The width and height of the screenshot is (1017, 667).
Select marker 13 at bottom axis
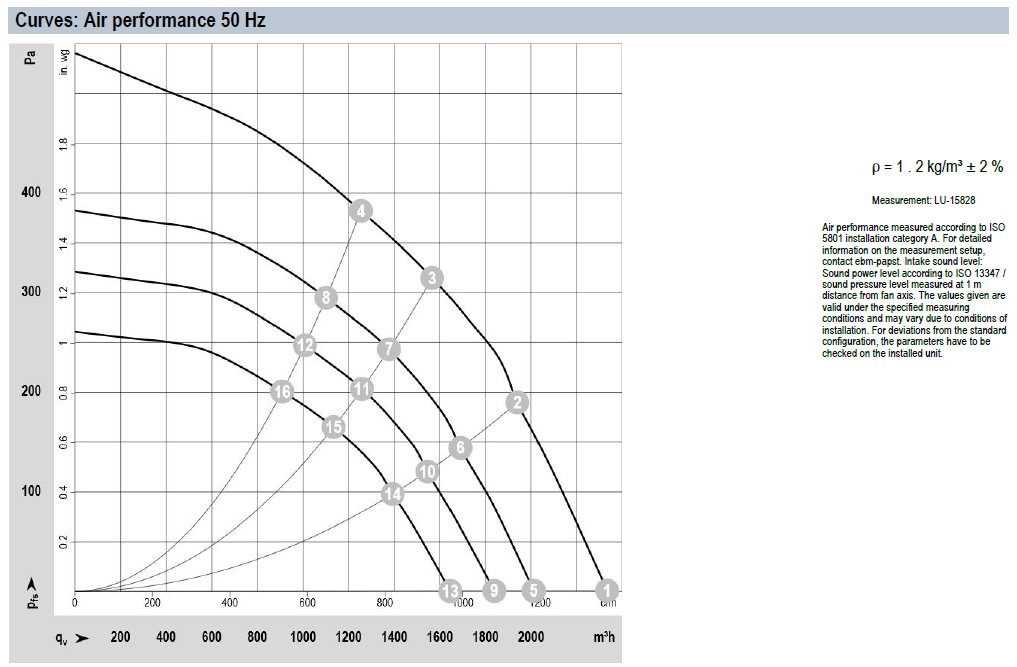pos(450,590)
